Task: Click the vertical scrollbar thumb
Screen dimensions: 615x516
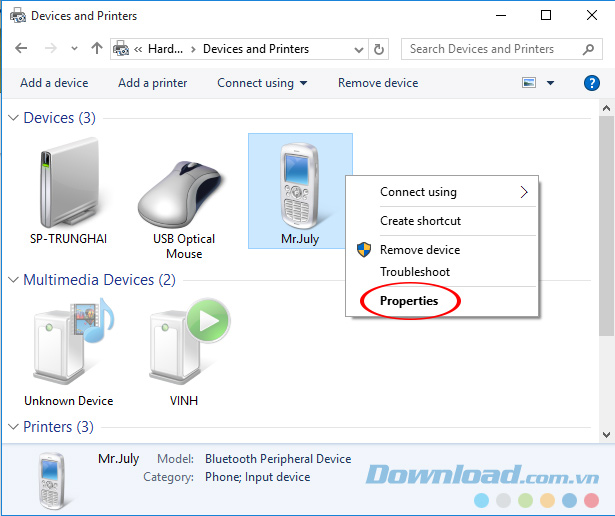Action: [606, 226]
